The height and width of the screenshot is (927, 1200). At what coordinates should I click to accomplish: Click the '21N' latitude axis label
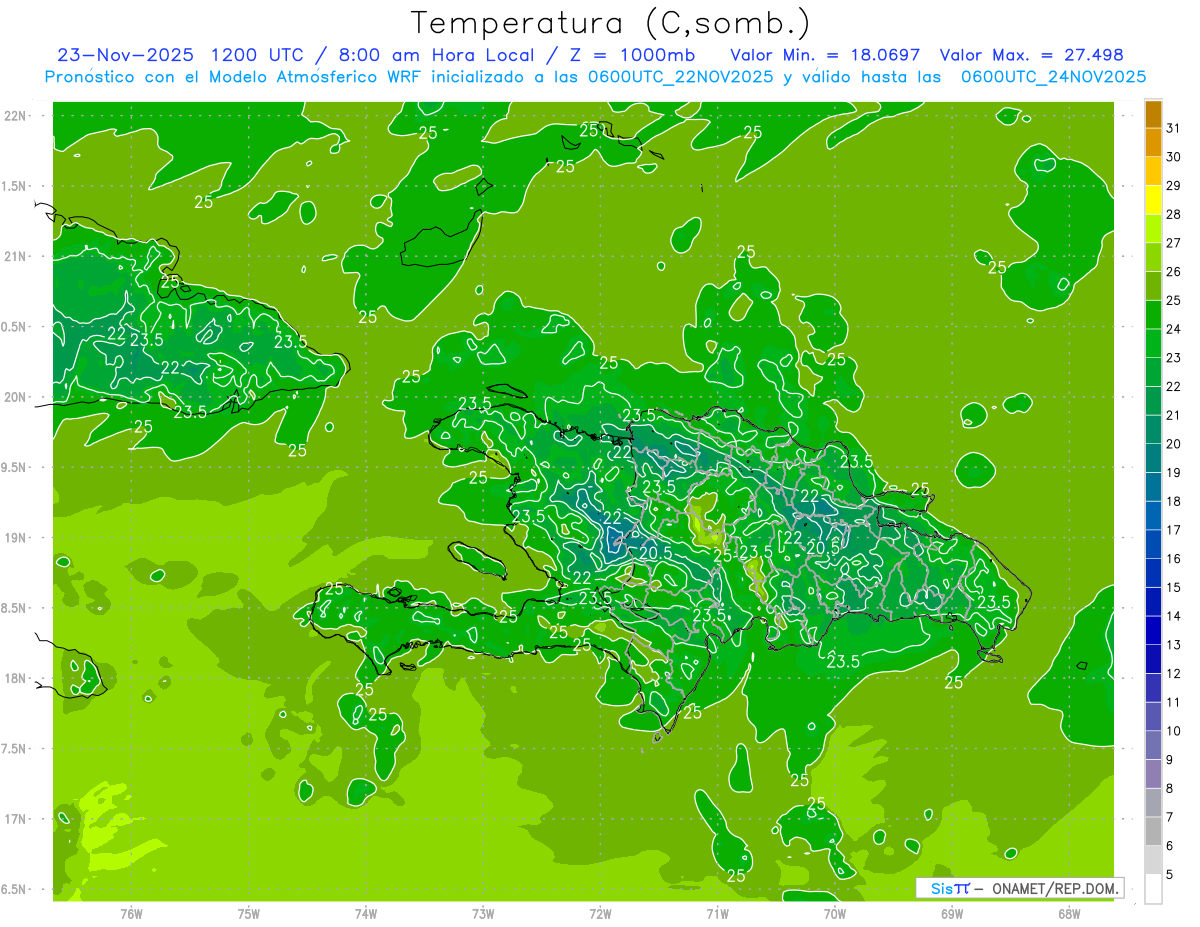tap(15, 256)
